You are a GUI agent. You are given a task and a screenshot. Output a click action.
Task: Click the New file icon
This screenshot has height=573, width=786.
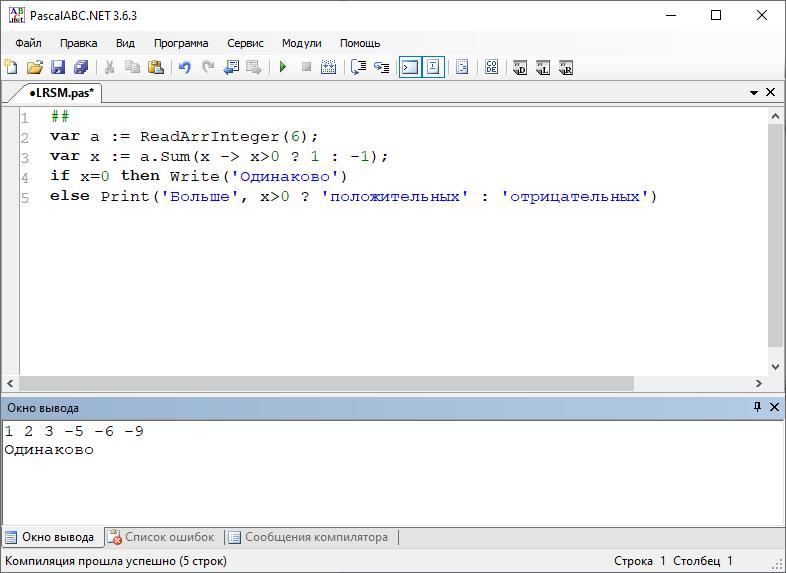point(11,67)
